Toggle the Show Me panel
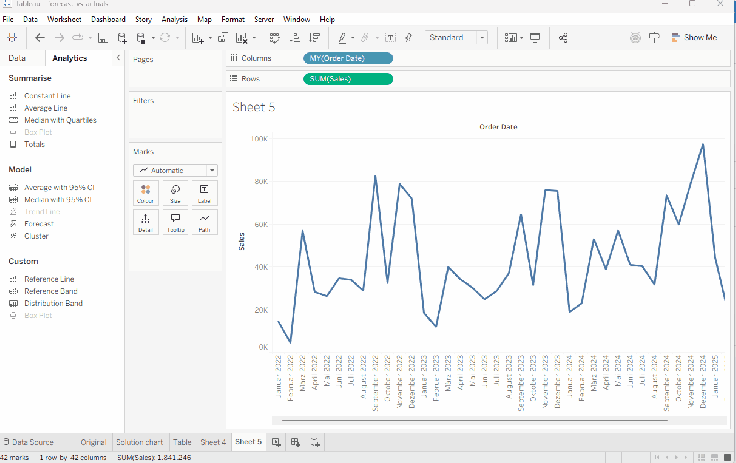 (x=693, y=38)
